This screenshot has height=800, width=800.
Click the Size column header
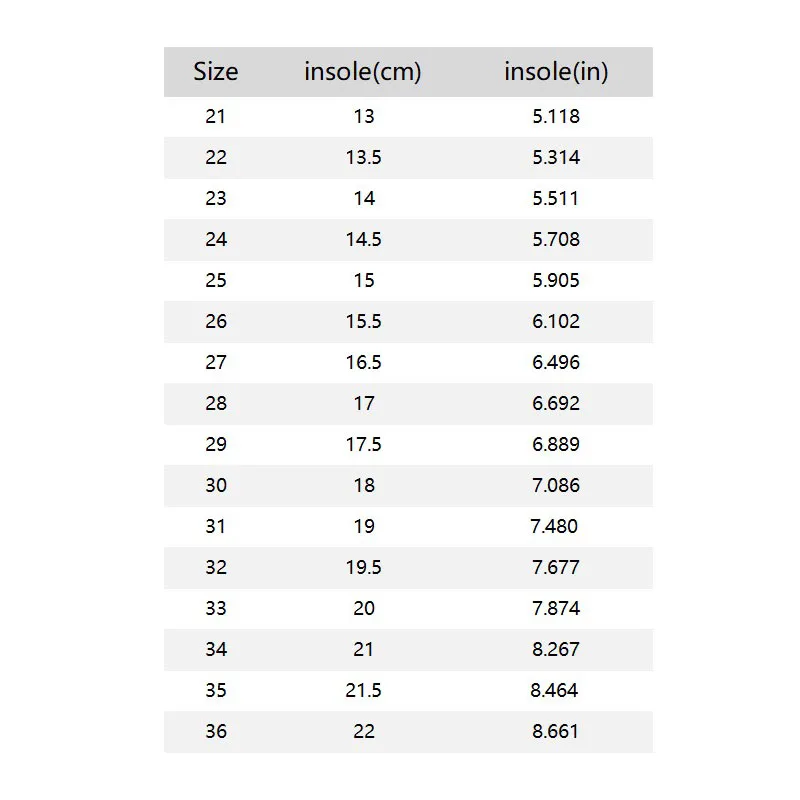click(216, 72)
